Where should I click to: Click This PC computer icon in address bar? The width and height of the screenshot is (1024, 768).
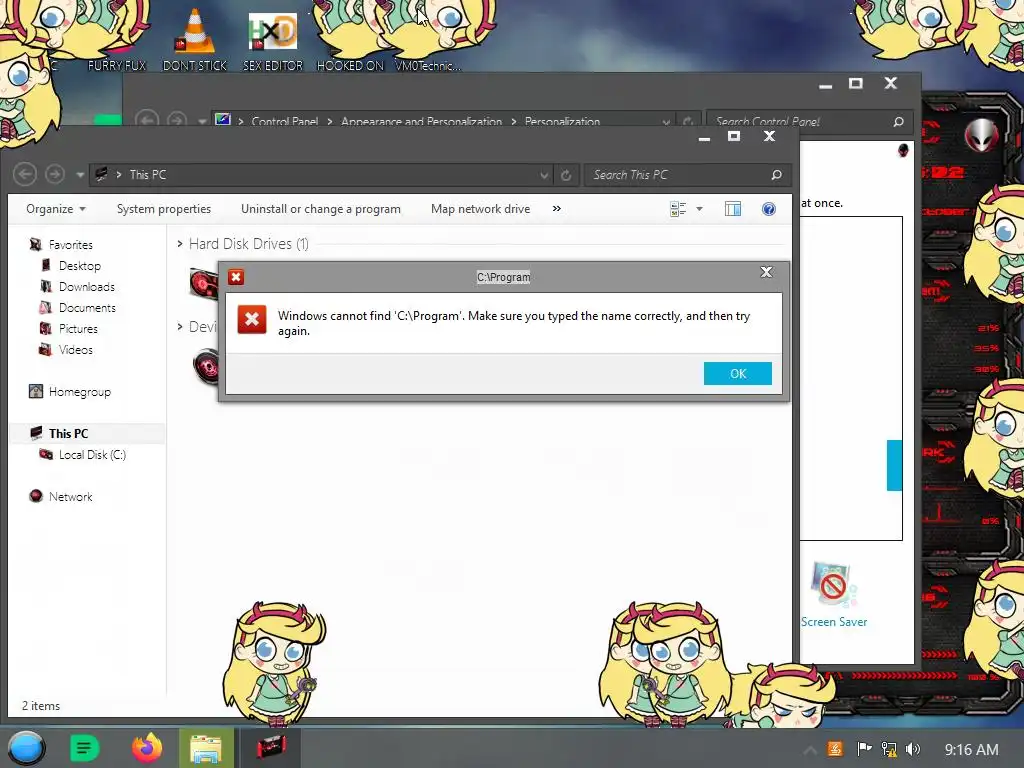pyautogui.click(x=101, y=174)
